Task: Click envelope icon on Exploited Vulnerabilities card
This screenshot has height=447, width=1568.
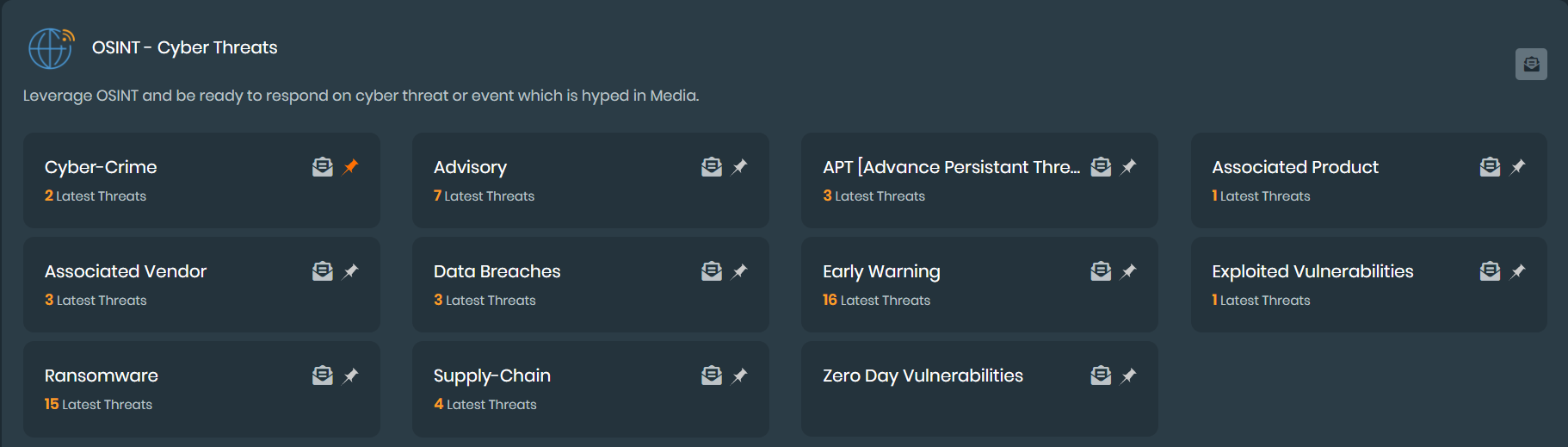Action: [x=1490, y=271]
